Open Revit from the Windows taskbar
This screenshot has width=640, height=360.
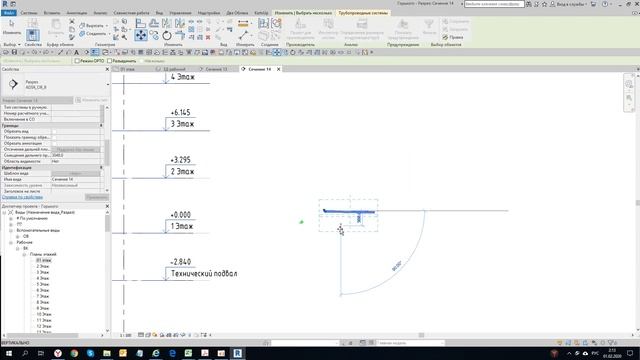(x=238, y=353)
